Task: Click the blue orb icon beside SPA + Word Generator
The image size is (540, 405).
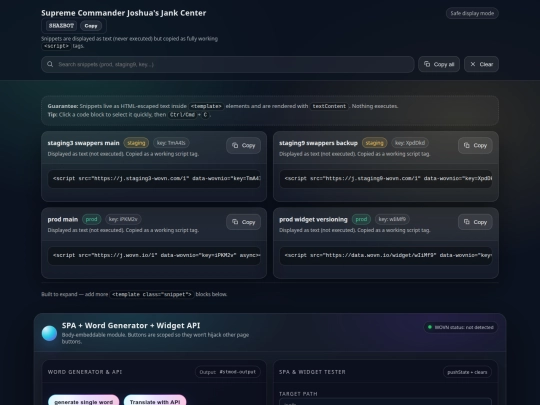Action: point(49,333)
